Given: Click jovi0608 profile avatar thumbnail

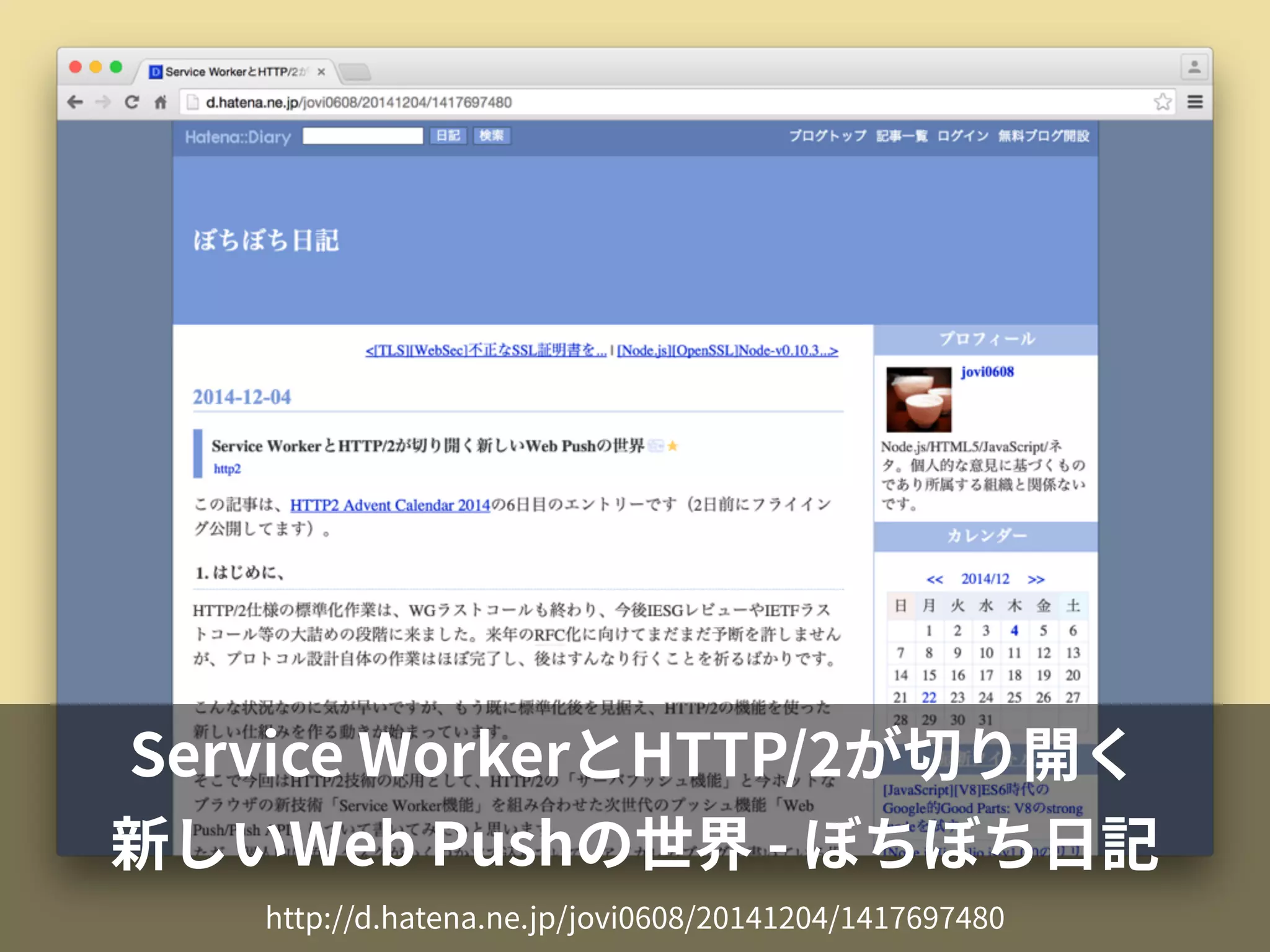Looking at the screenshot, I should pyautogui.click(x=918, y=400).
